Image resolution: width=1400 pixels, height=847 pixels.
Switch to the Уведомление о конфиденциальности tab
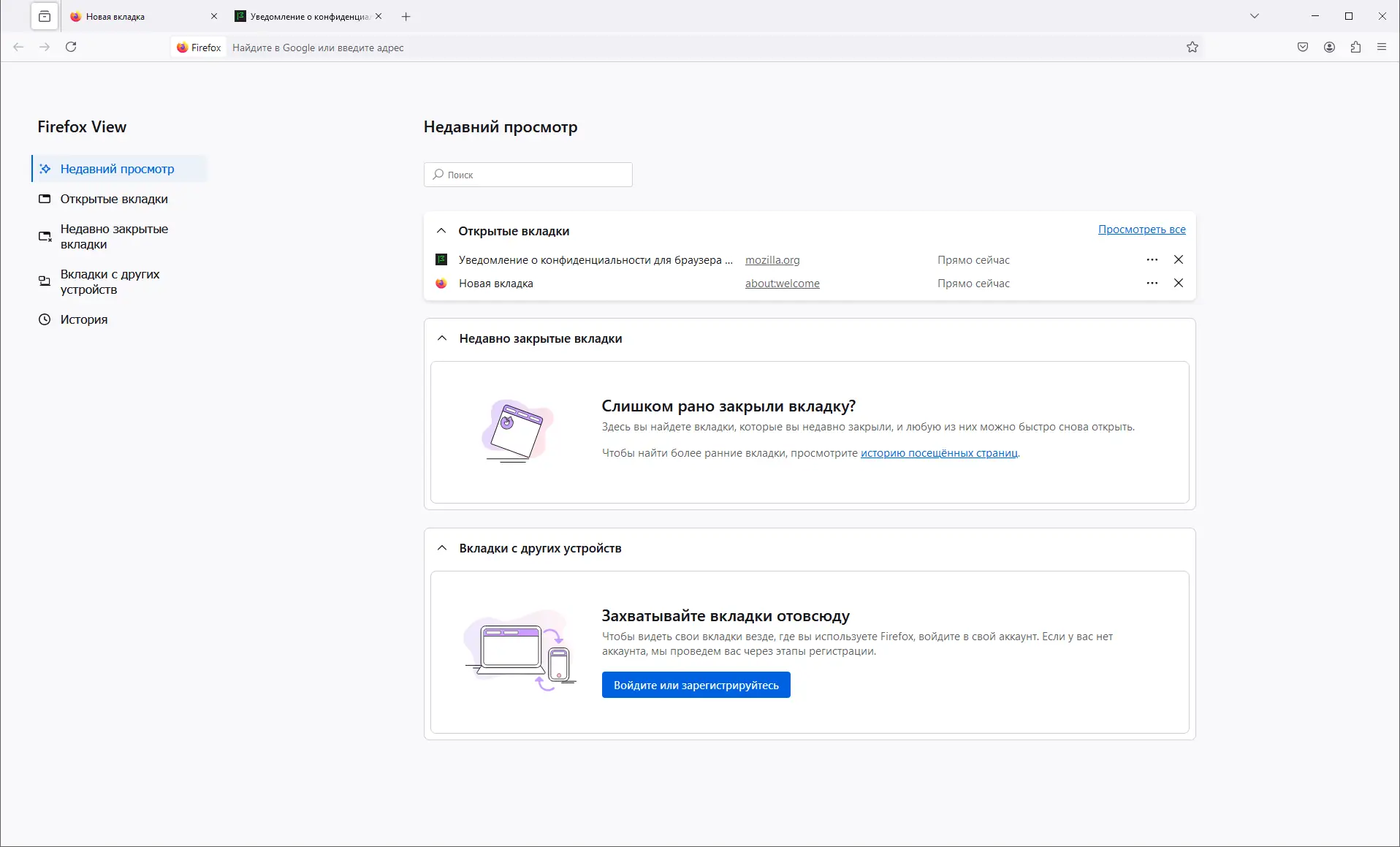pos(300,16)
